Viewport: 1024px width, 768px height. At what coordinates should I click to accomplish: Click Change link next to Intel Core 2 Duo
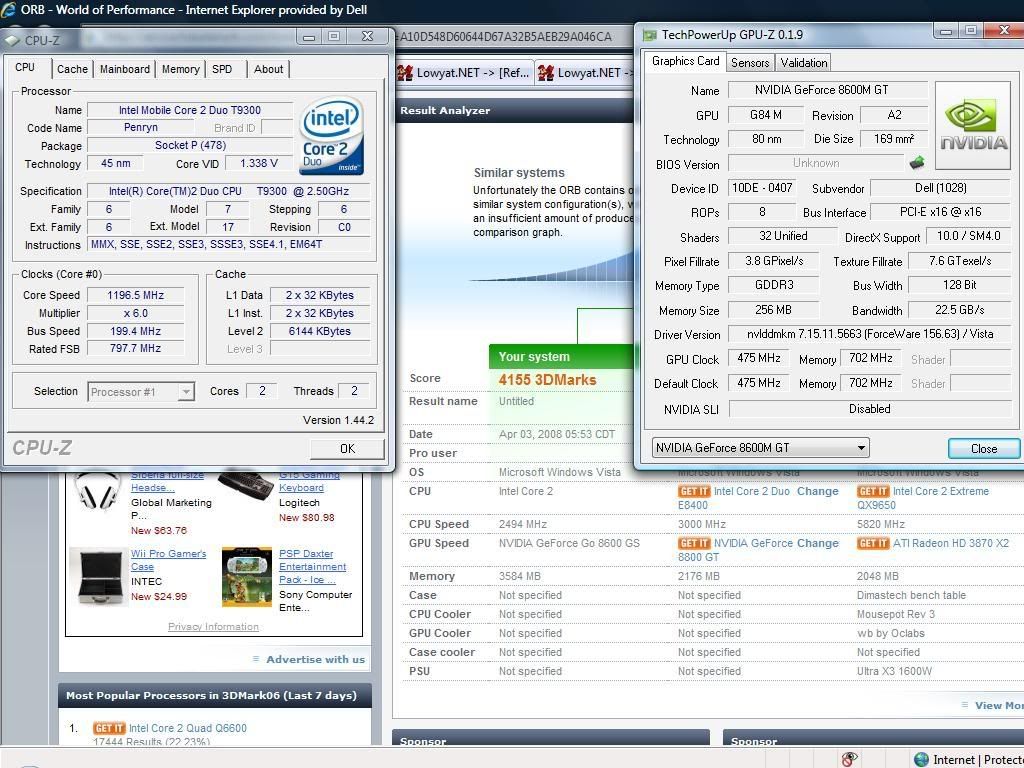(818, 492)
